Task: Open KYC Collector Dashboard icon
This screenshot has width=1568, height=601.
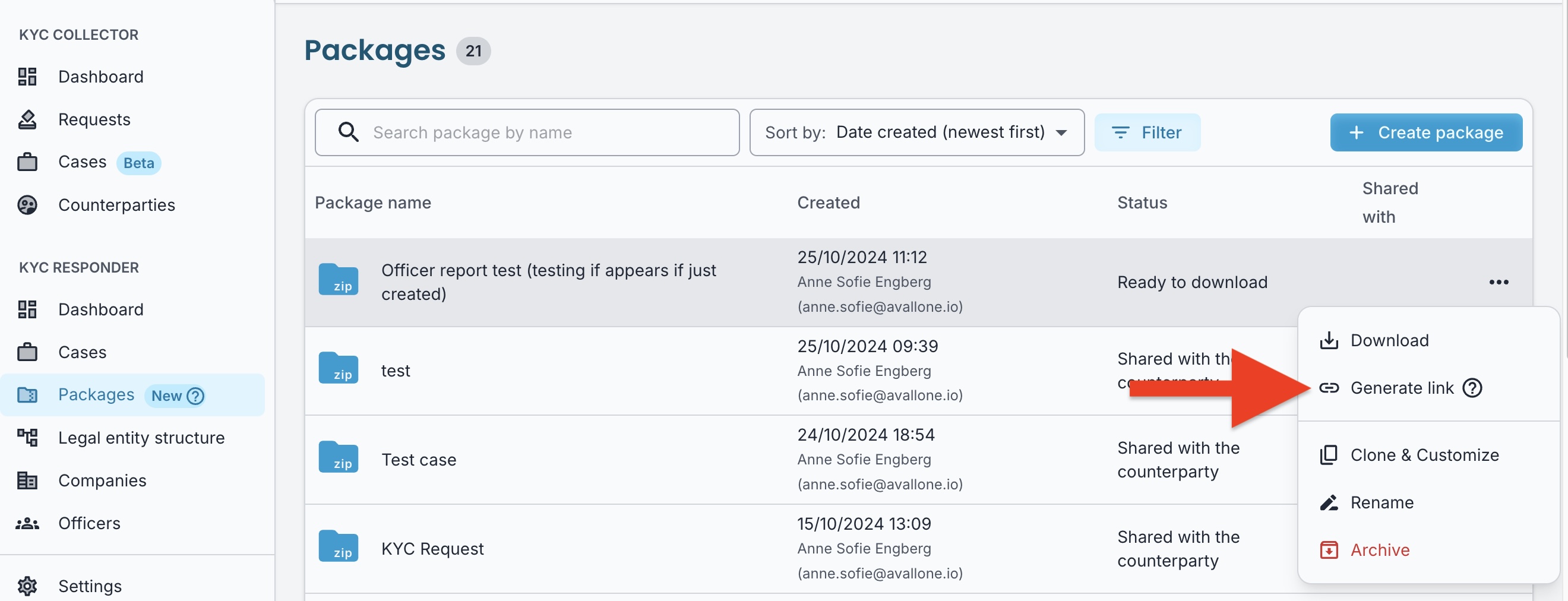Action: [27, 77]
